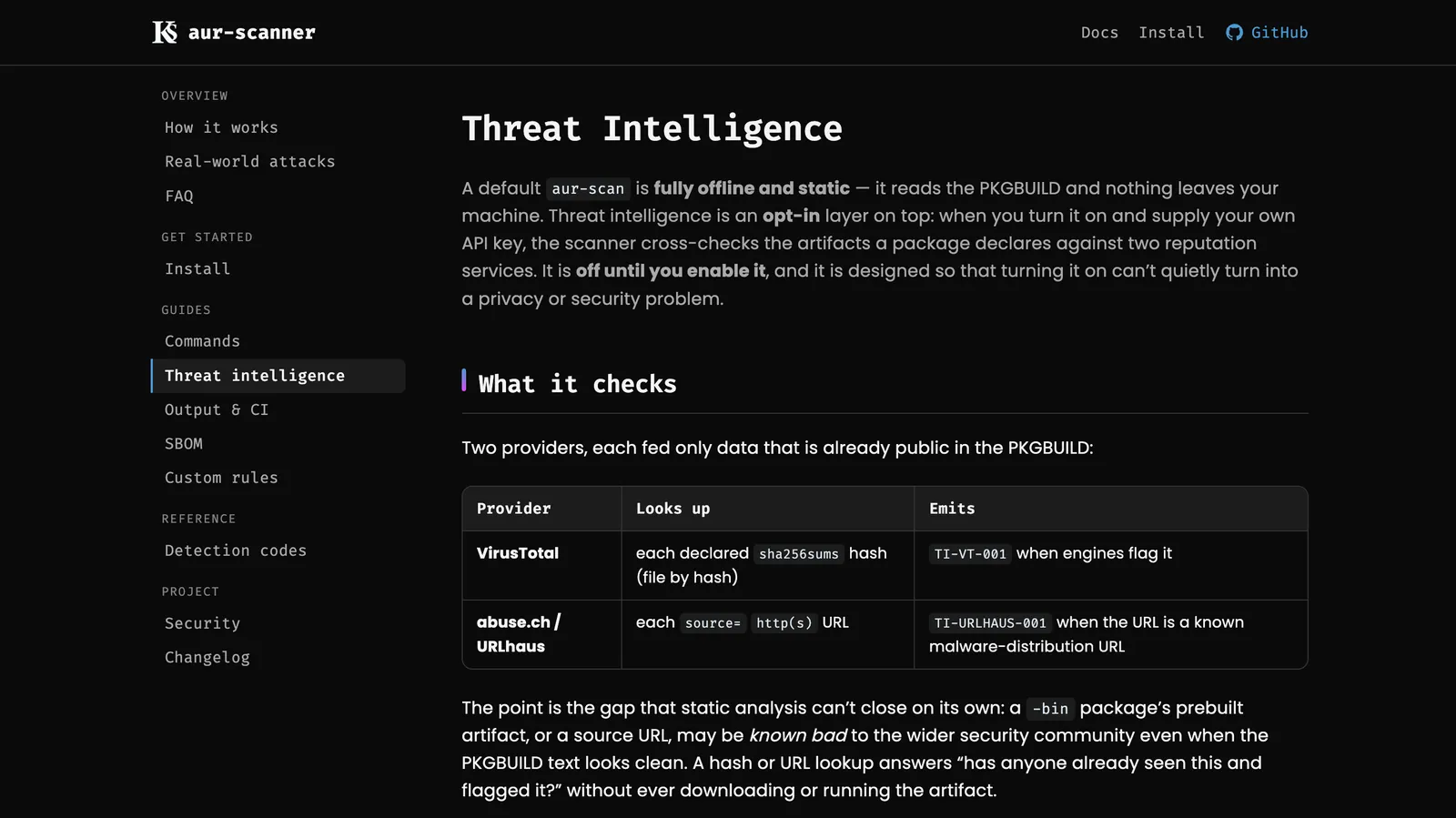Click the GitHub octocat icon
The image size is (1456, 818).
pyautogui.click(x=1234, y=33)
